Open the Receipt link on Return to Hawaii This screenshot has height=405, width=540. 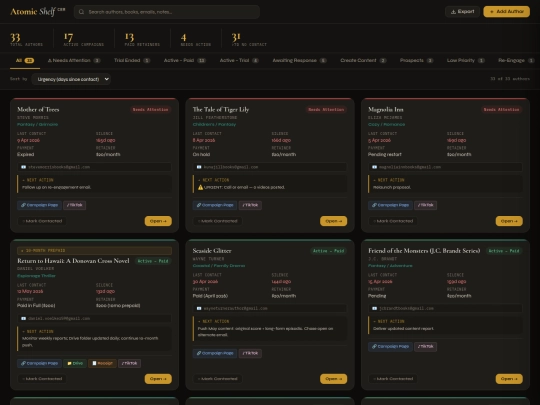(x=102, y=363)
